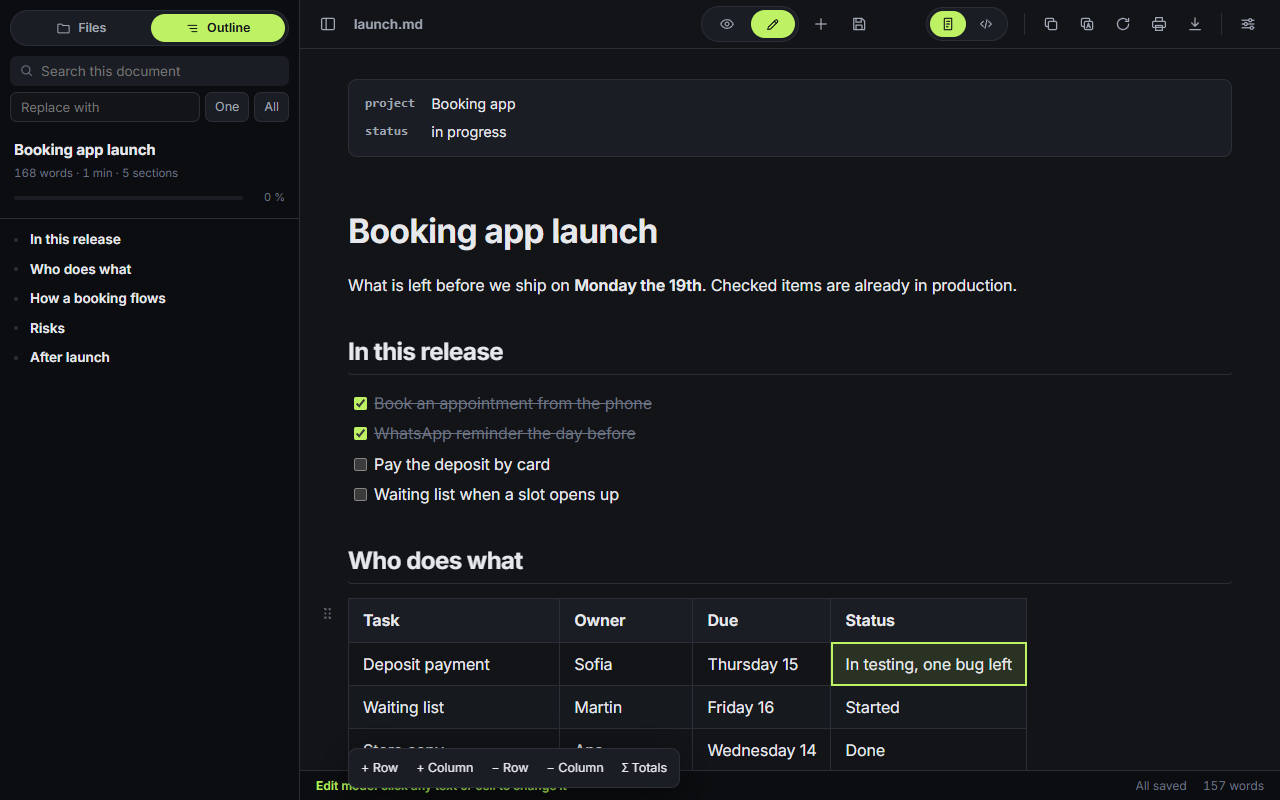Click the Σ Totals button
Screen dimensions: 1280x800
(x=644, y=768)
